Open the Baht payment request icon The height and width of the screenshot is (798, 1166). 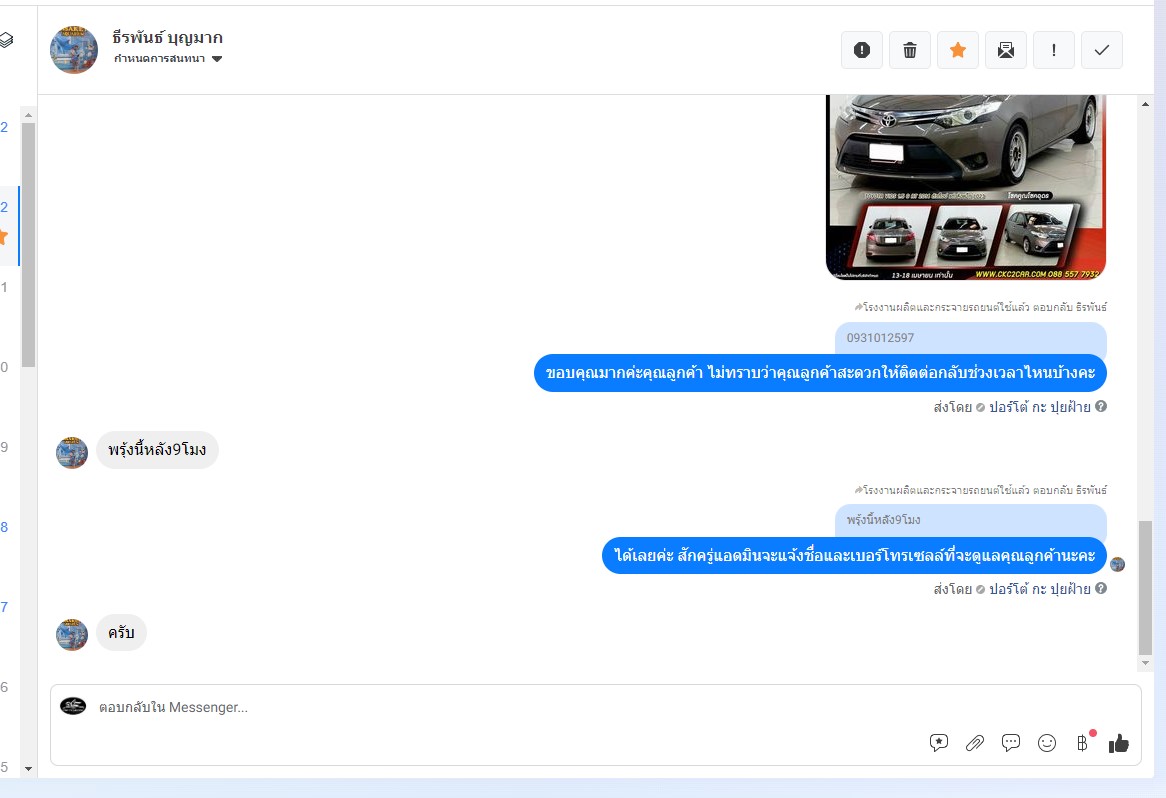click(1083, 742)
